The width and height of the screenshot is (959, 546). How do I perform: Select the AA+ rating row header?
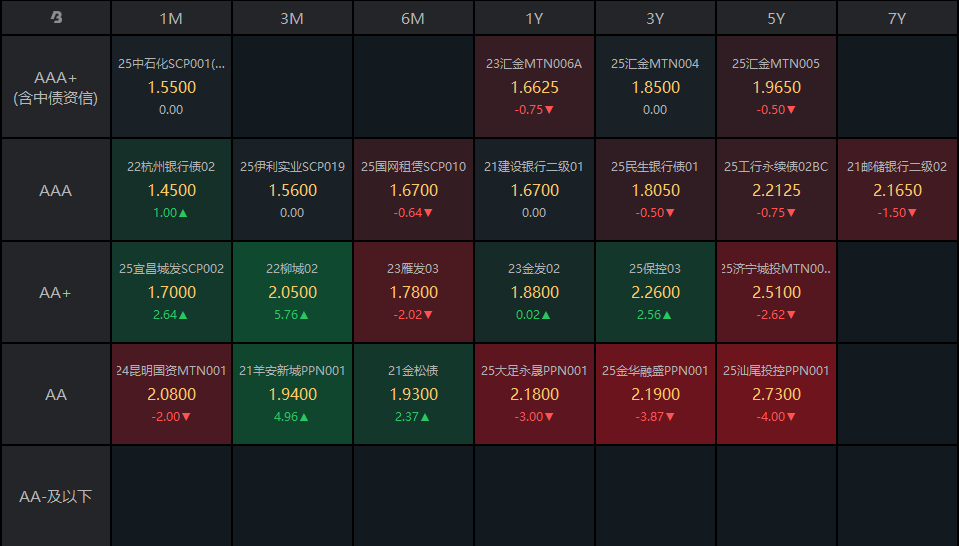tap(56, 292)
